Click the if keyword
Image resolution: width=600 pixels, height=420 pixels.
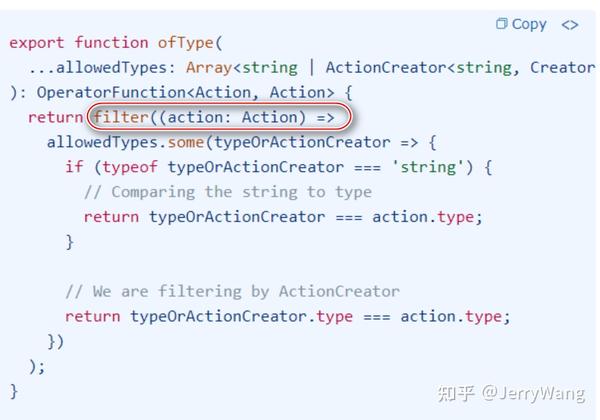(x=74, y=167)
